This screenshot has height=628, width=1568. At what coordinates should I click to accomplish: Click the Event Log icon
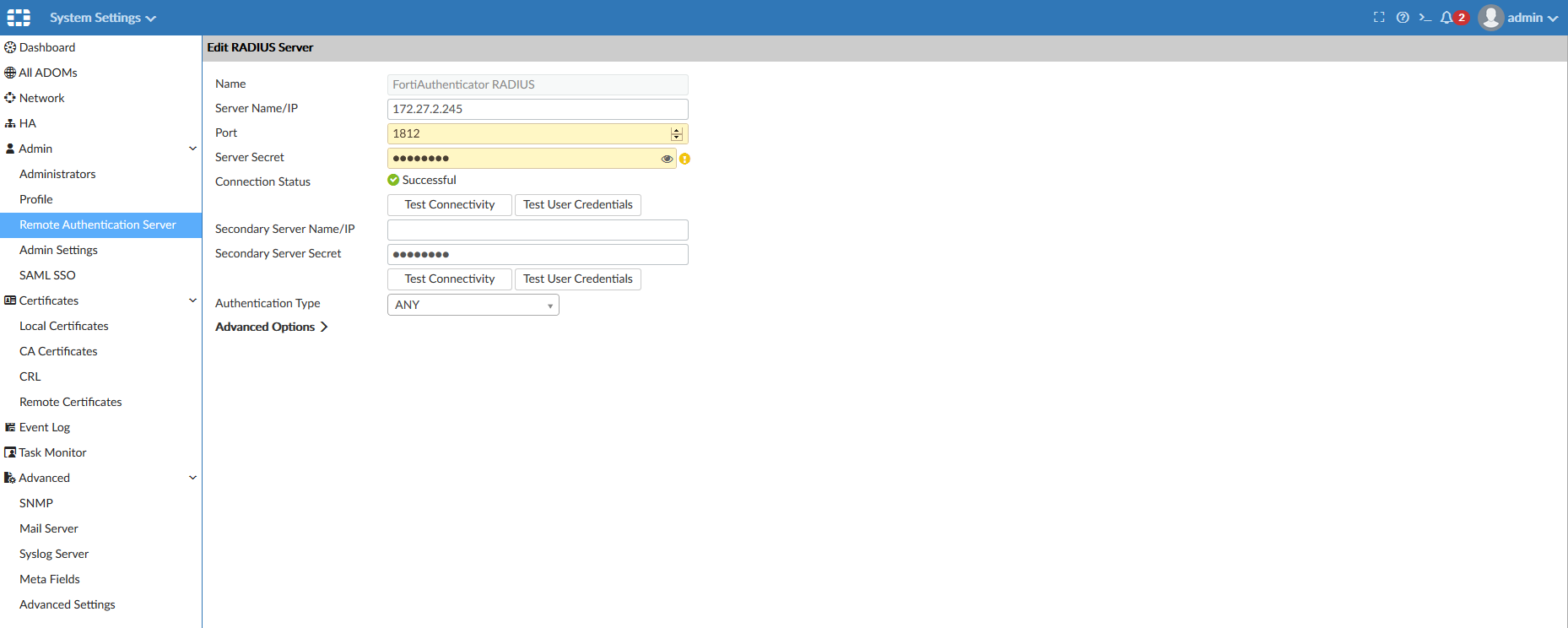10,427
